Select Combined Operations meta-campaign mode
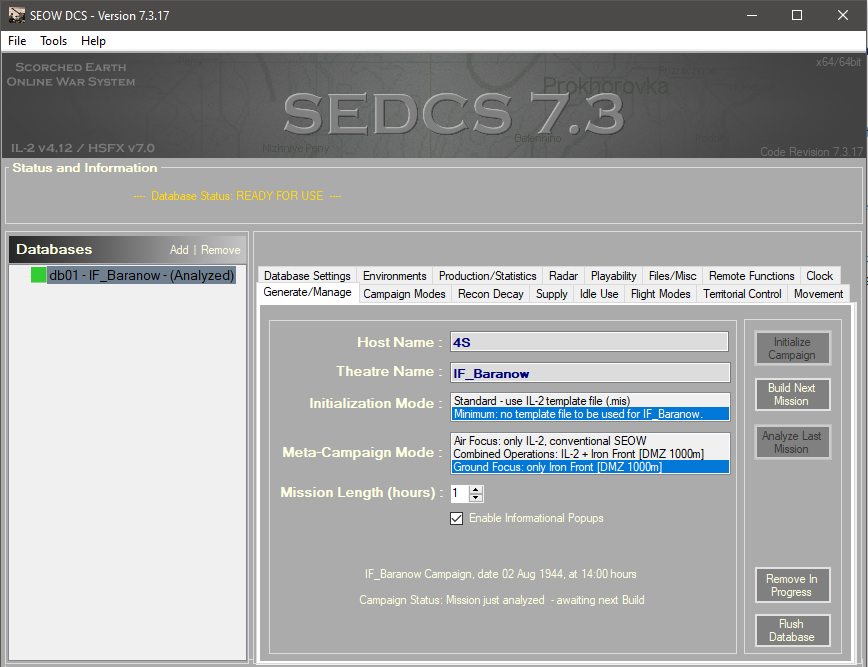Viewport: 868px width, 667px height. pyautogui.click(x=590, y=454)
